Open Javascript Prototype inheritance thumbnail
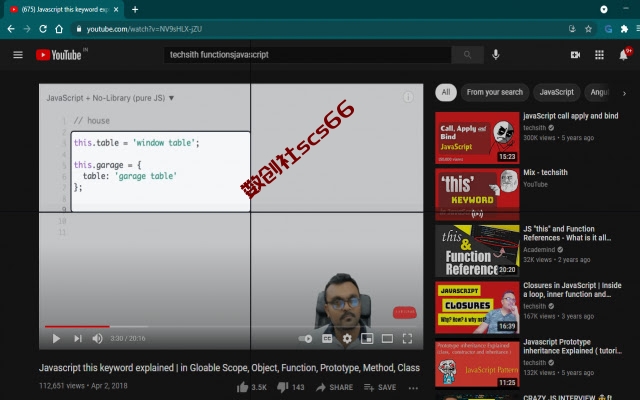 coord(477,364)
